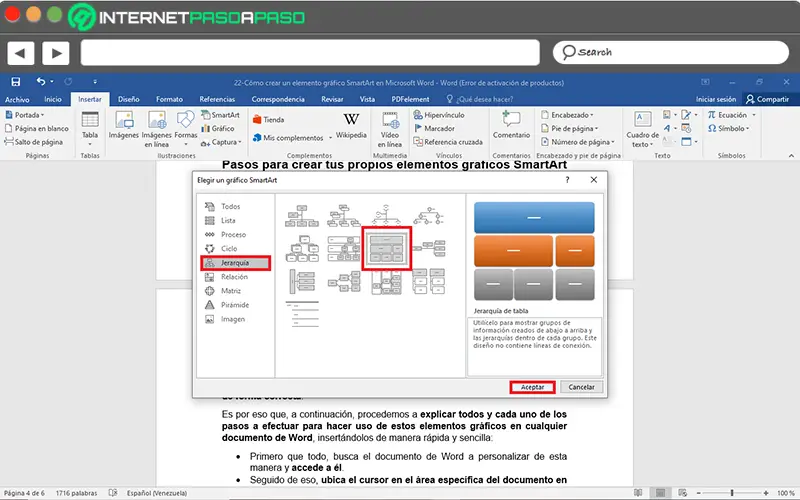Click the browser address bar

point(310,53)
